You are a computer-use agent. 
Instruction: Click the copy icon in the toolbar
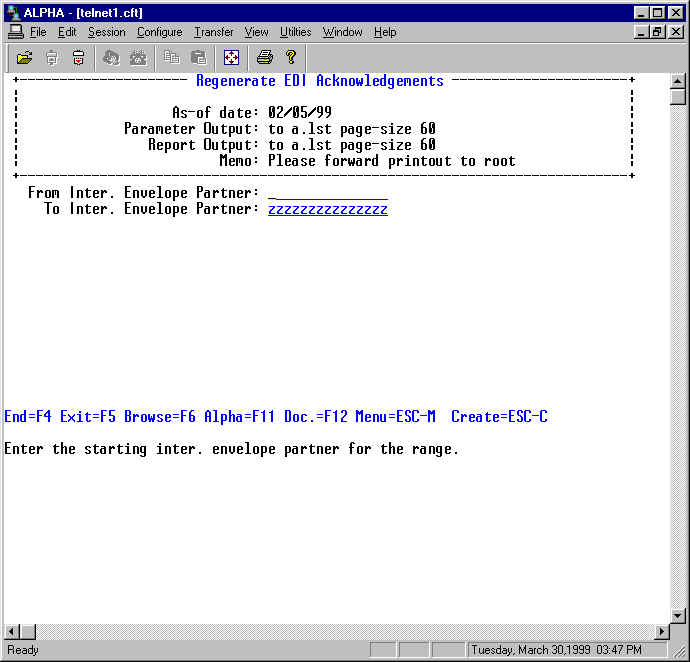pyautogui.click(x=172, y=57)
